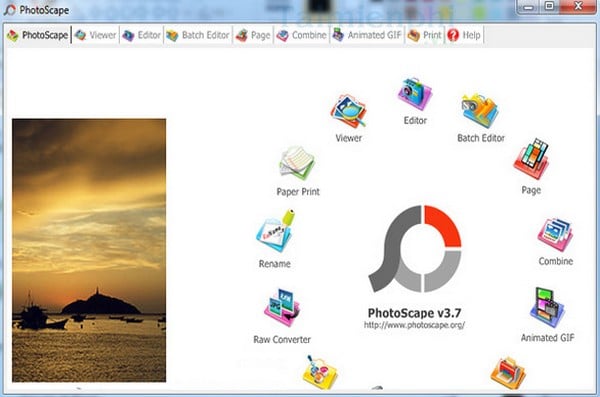Click the orange printer folder icon at the bottom right
Image resolution: width=600 pixels, height=397 pixels.
tap(508, 374)
